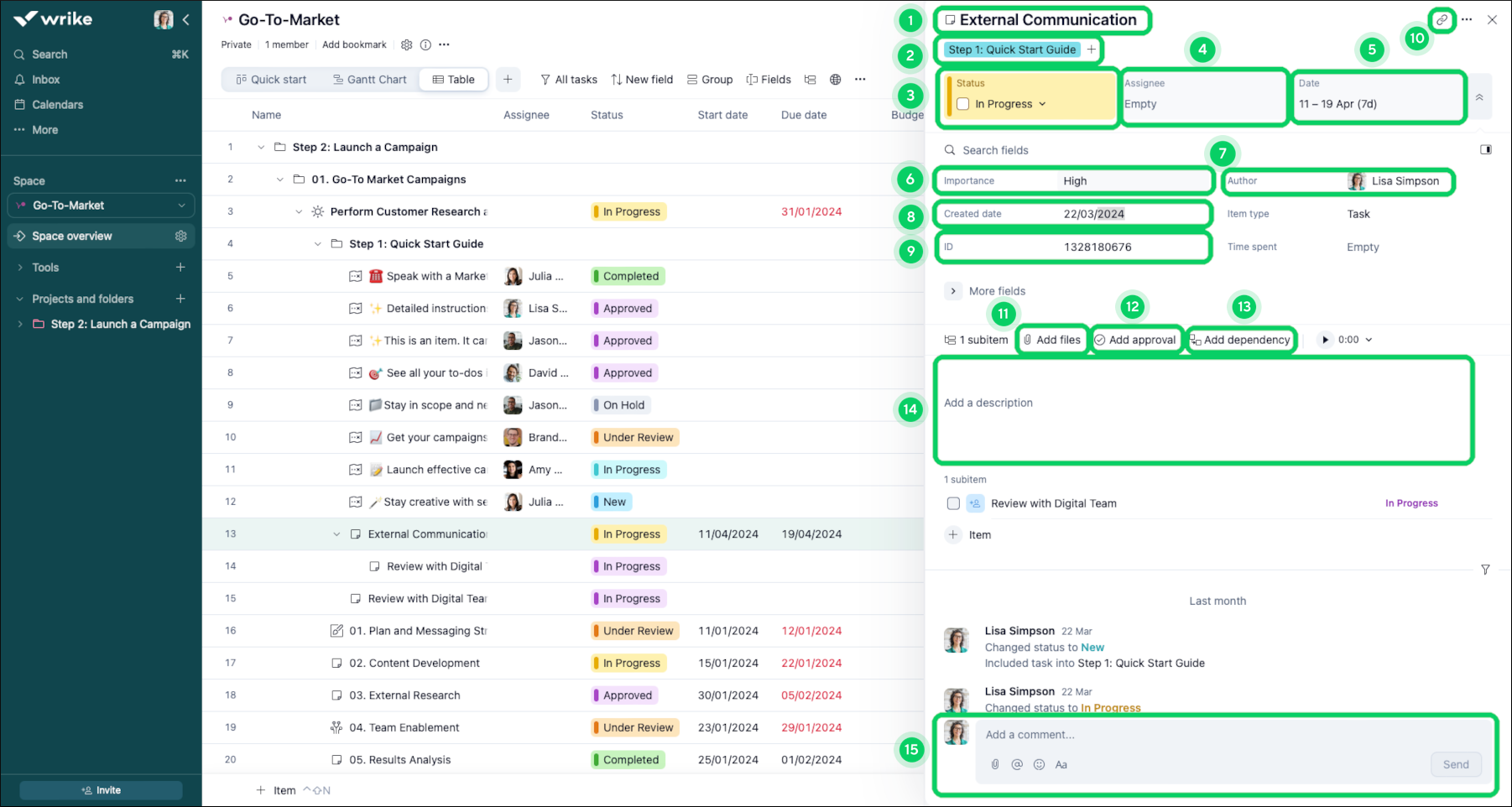Open the emoji picker in the comment box
The height and width of the screenshot is (807, 1512).
pos(1039,764)
